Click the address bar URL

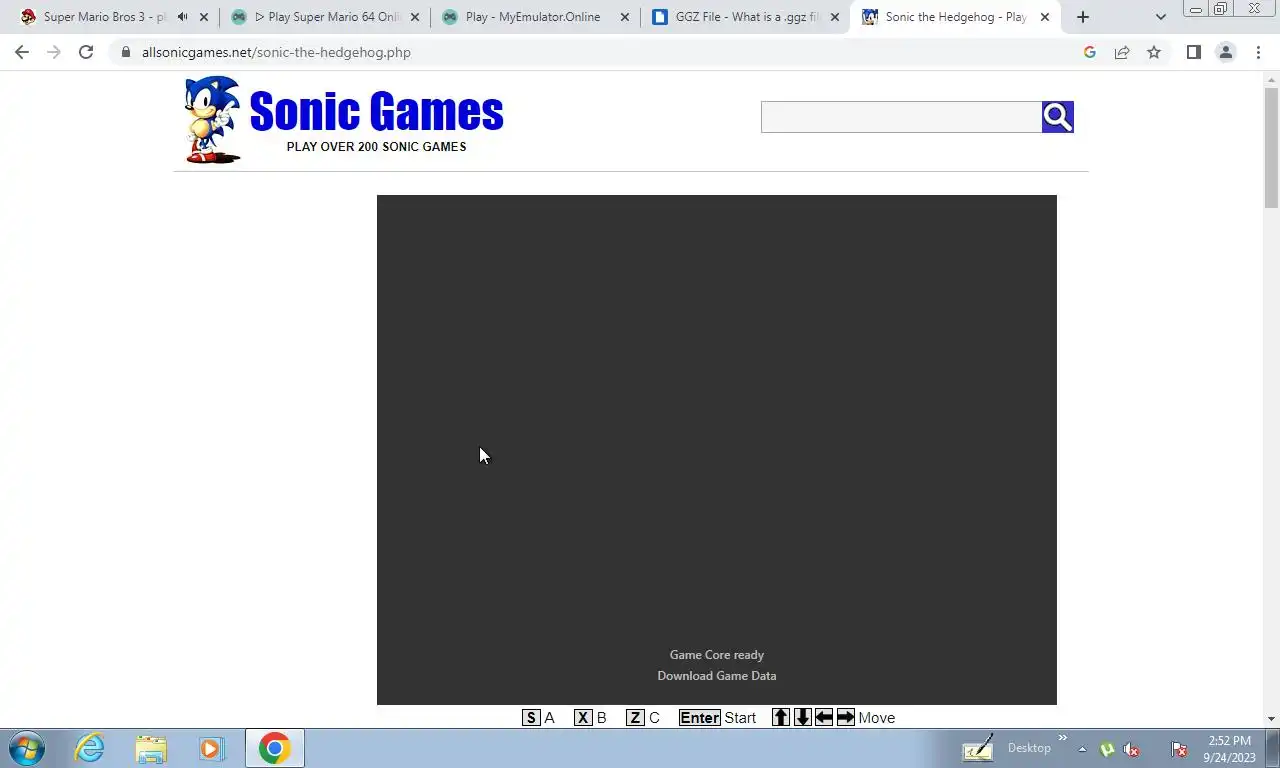(276, 52)
